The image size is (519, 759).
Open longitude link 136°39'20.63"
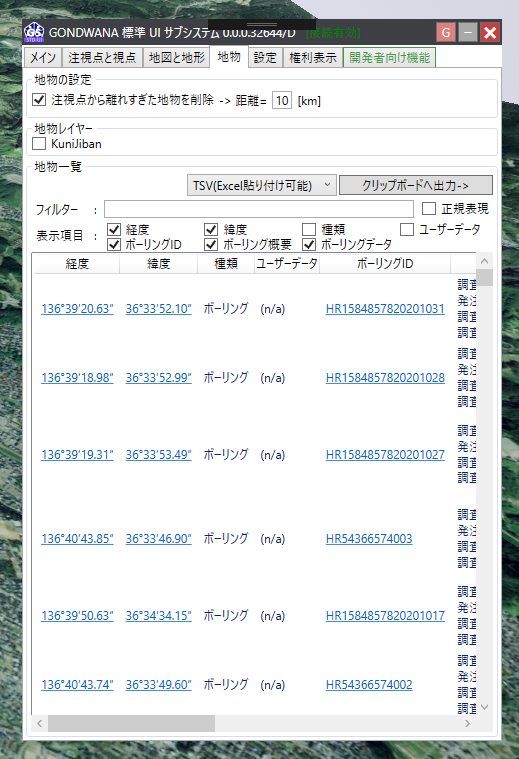(x=77, y=309)
